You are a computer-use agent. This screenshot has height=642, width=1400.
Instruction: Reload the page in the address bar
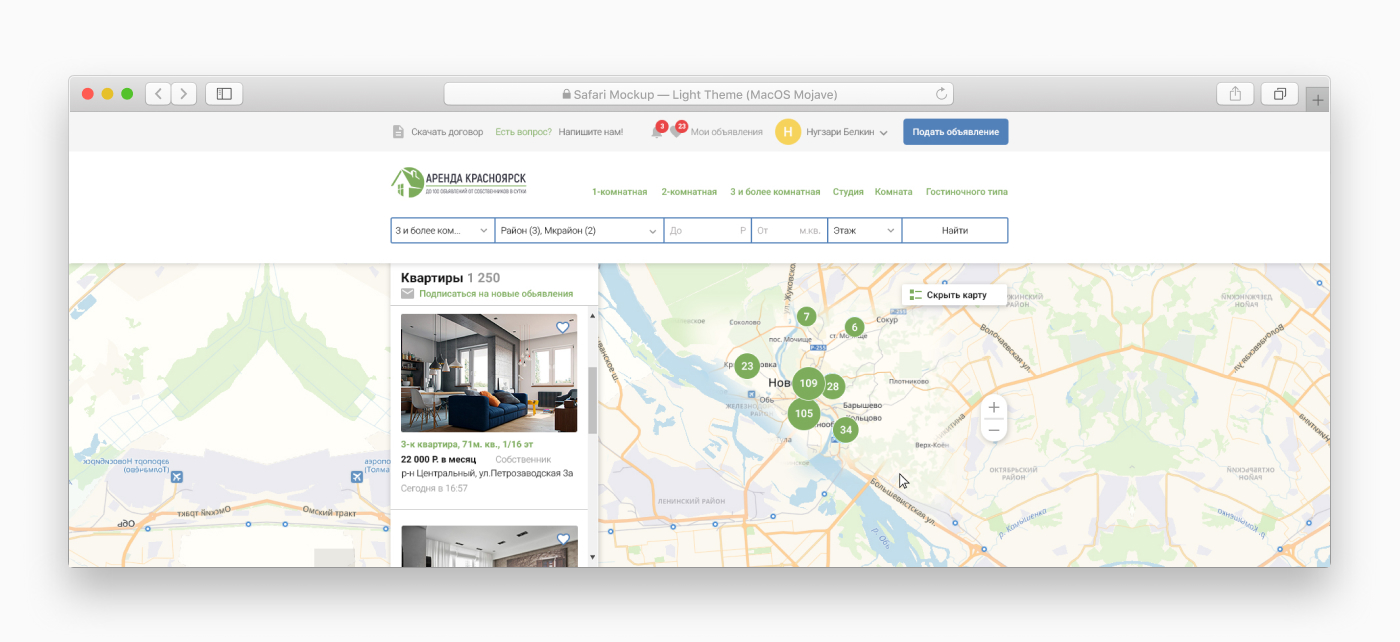click(x=941, y=94)
